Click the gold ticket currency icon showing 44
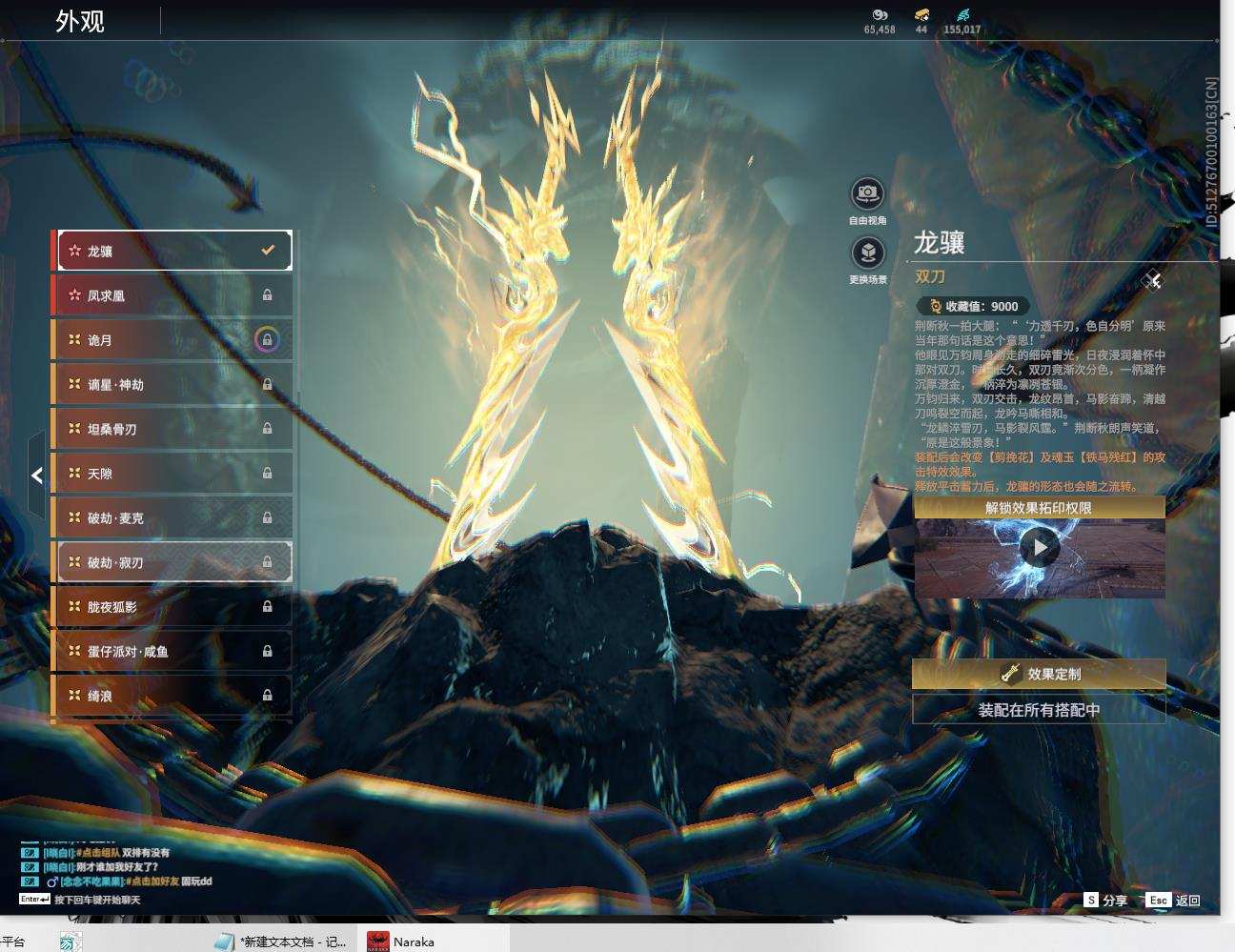Image resolution: width=1235 pixels, height=952 pixels. click(921, 15)
